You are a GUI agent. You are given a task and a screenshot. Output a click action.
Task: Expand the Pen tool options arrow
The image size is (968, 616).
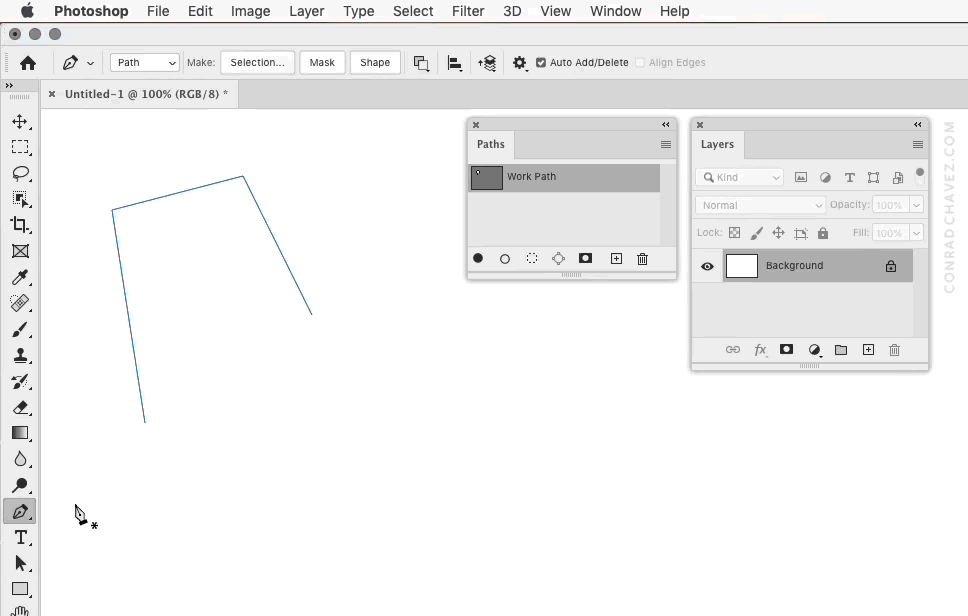click(x=92, y=61)
